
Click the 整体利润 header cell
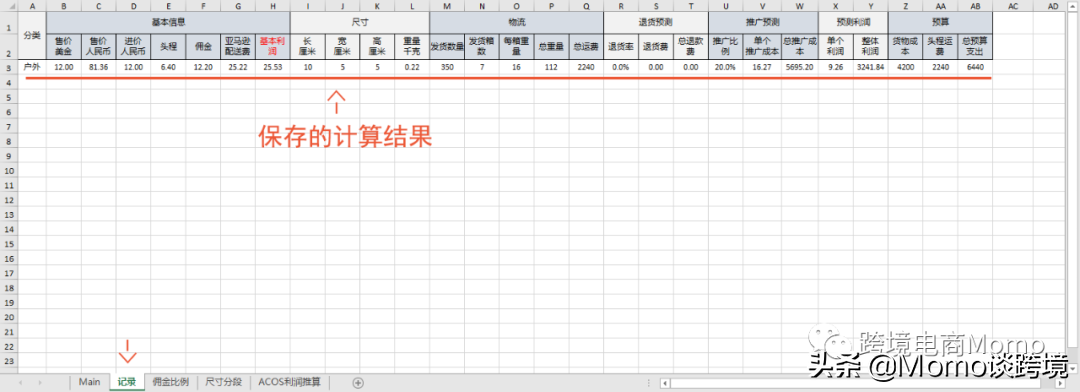871,46
